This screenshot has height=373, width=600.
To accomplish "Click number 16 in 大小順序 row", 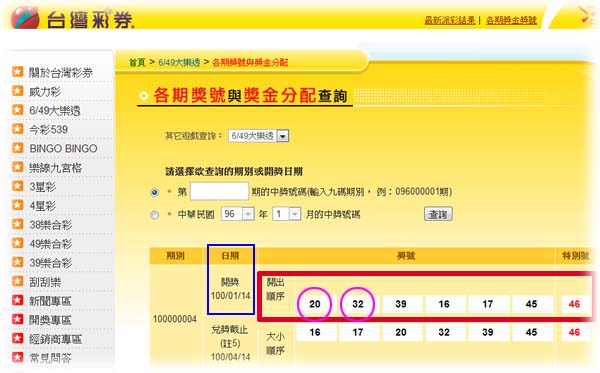I will pos(315,332).
